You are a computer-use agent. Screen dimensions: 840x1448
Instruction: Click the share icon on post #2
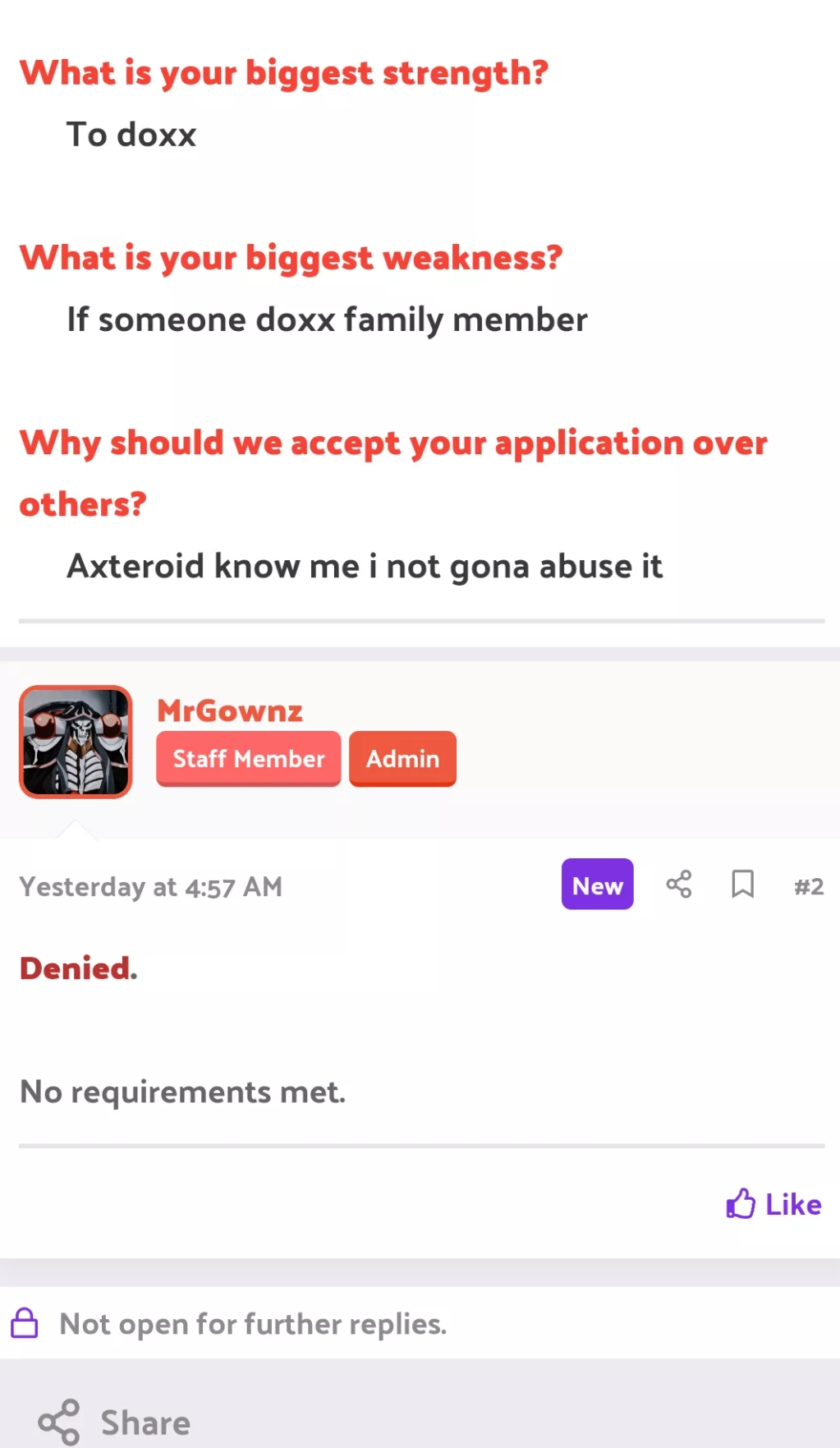coord(679,885)
